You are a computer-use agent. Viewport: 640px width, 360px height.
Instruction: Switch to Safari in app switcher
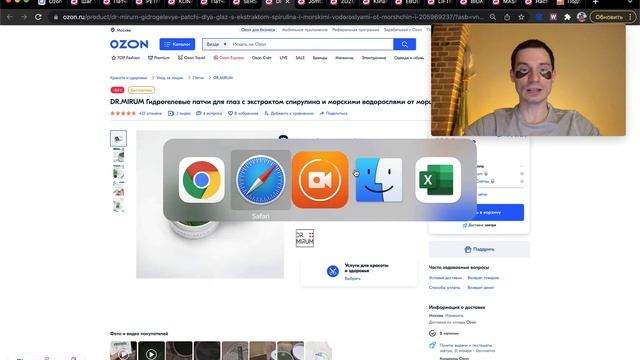point(261,180)
